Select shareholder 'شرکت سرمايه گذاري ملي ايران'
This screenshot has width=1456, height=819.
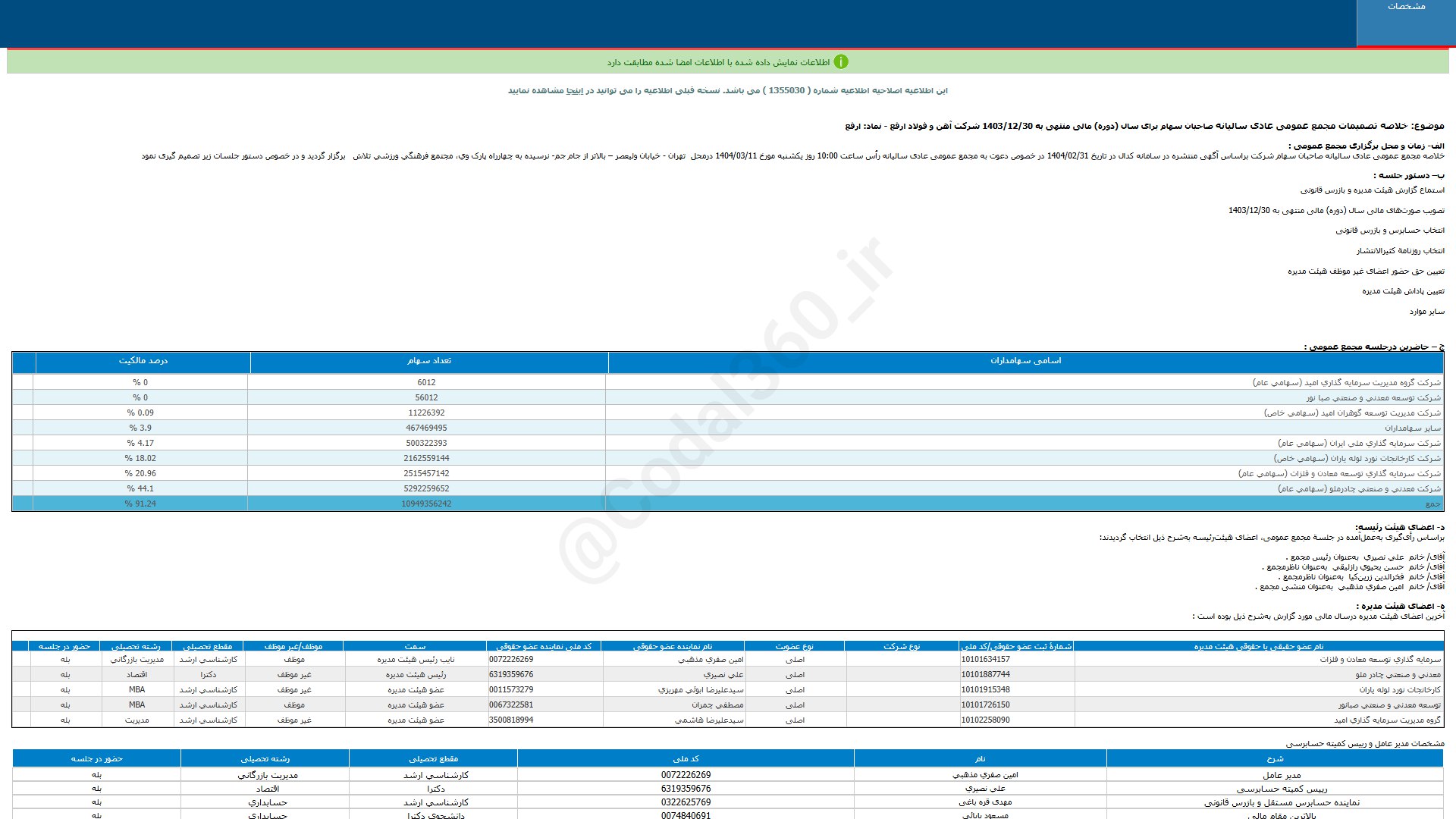(1359, 444)
